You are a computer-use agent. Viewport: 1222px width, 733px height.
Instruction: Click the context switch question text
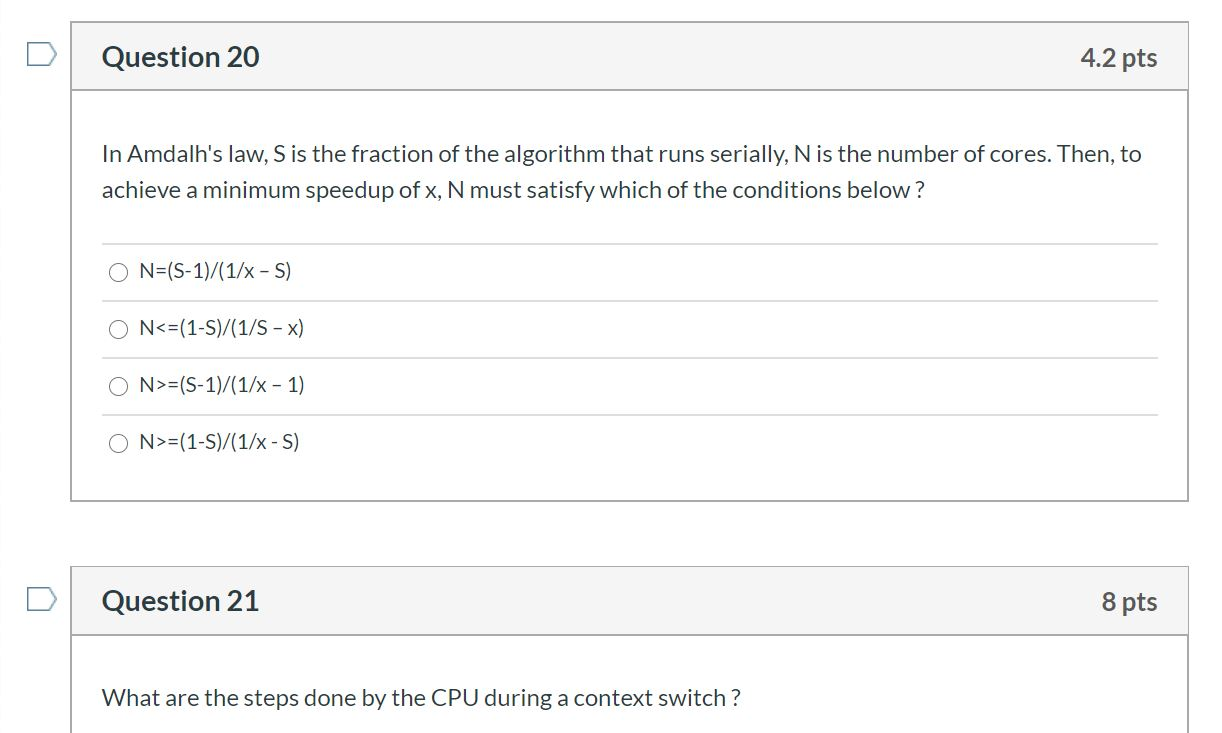tap(421, 697)
